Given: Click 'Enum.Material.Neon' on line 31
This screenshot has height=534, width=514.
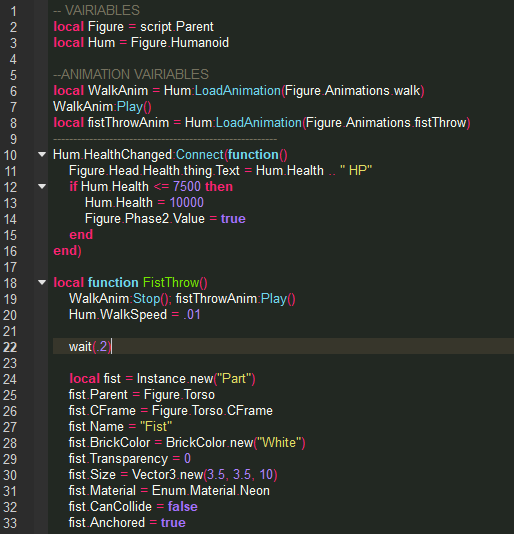Looking at the screenshot, I should 211,491.
